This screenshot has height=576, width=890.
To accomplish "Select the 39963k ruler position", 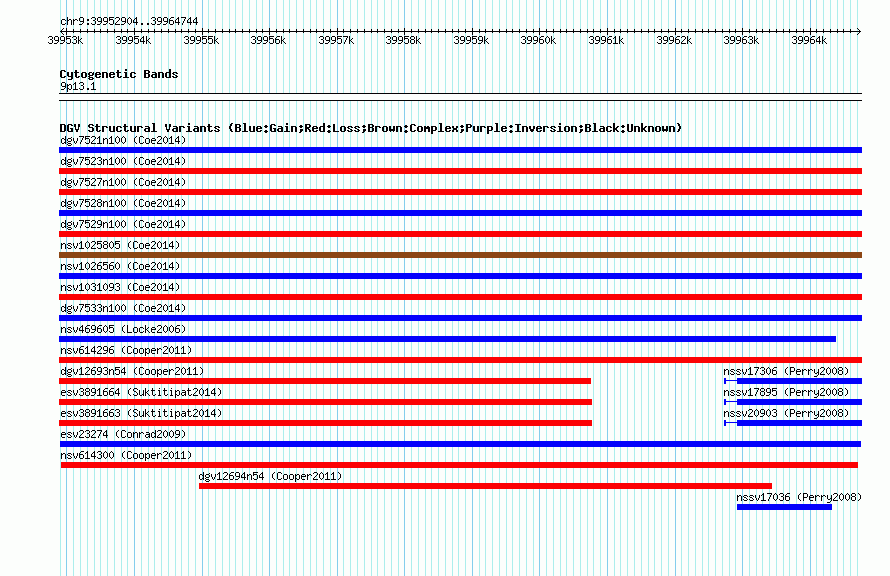I will pos(741,40).
